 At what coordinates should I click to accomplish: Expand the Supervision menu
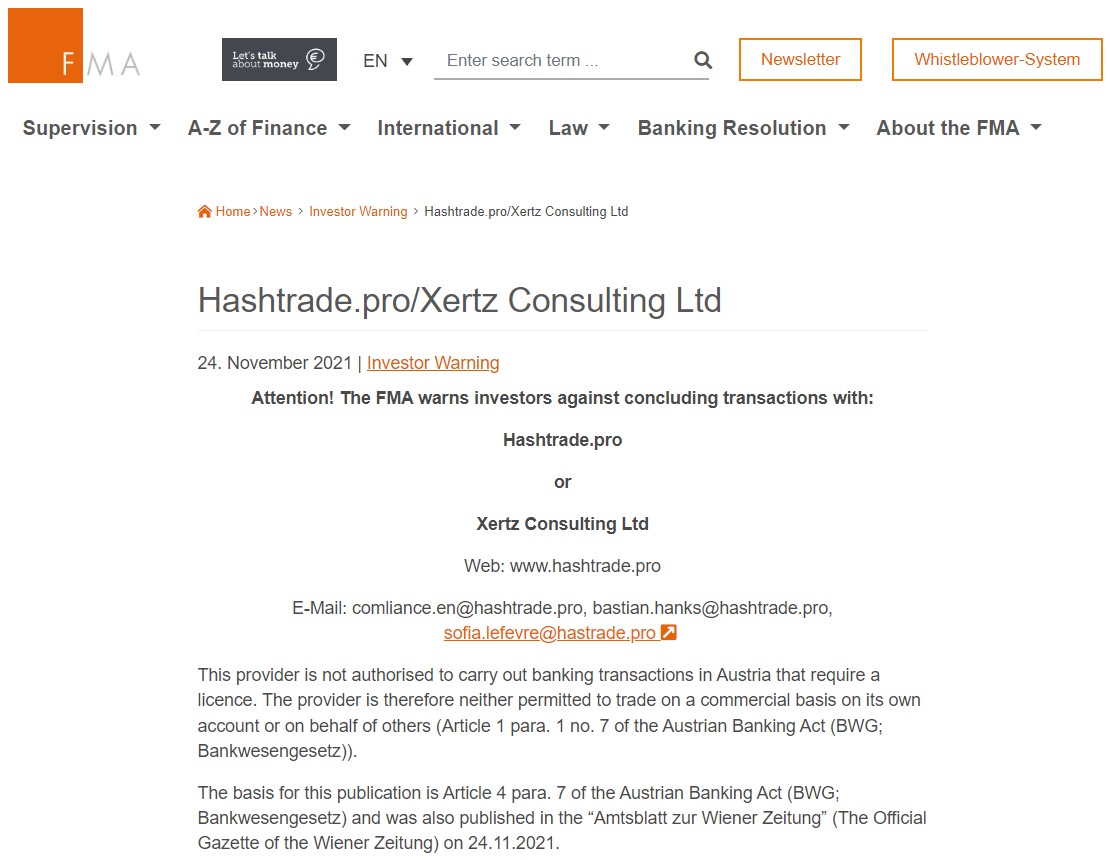pyautogui.click(x=91, y=128)
